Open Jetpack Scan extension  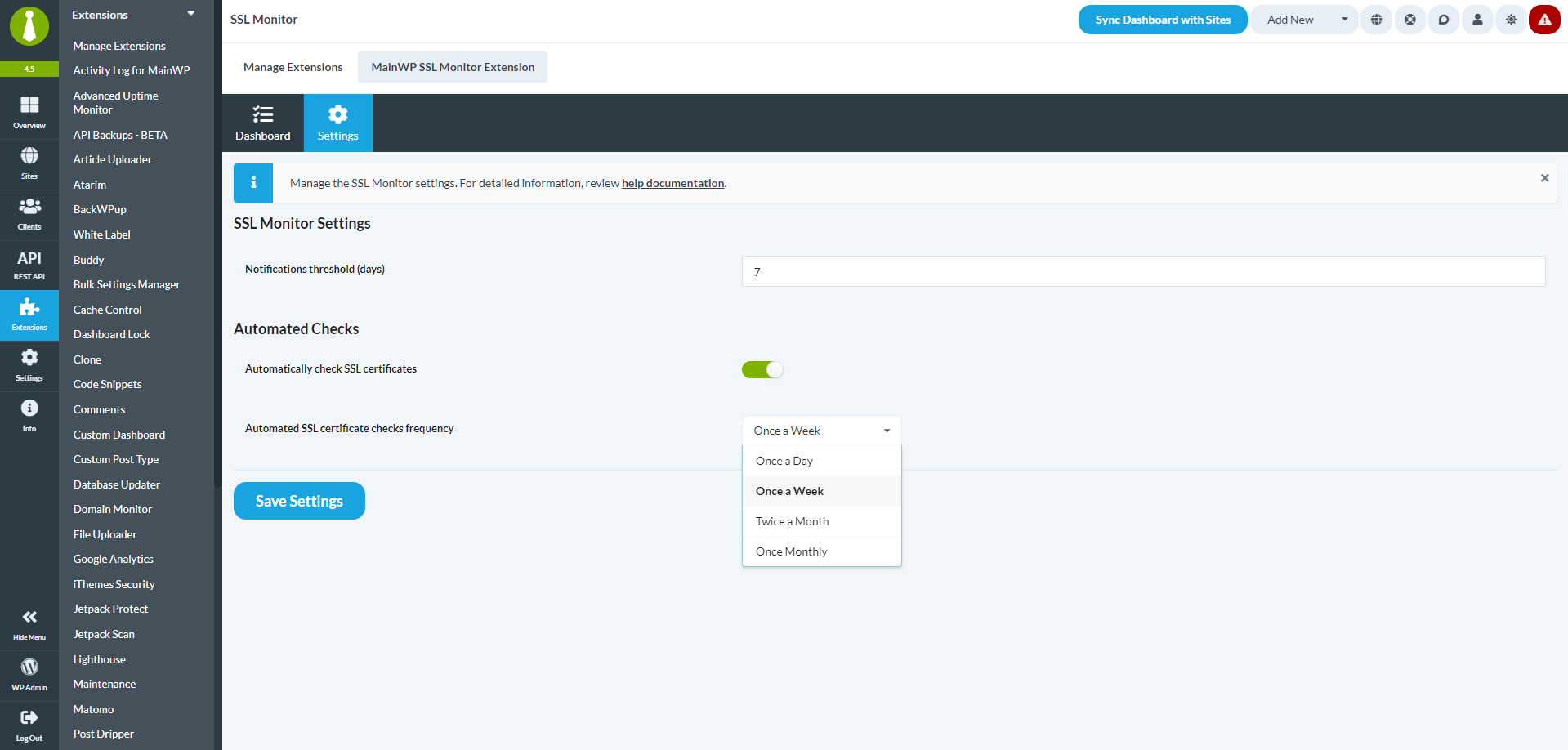click(104, 634)
